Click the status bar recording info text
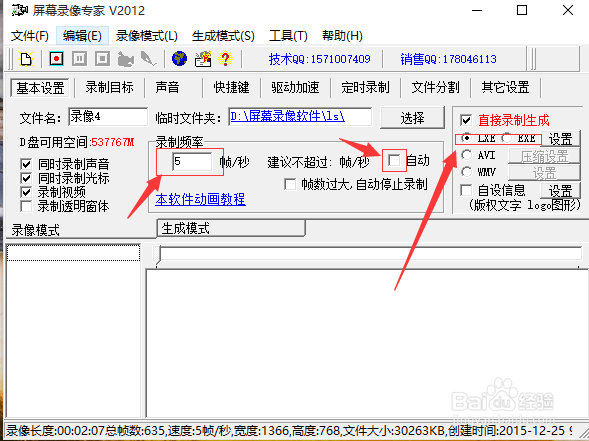 click(289, 431)
